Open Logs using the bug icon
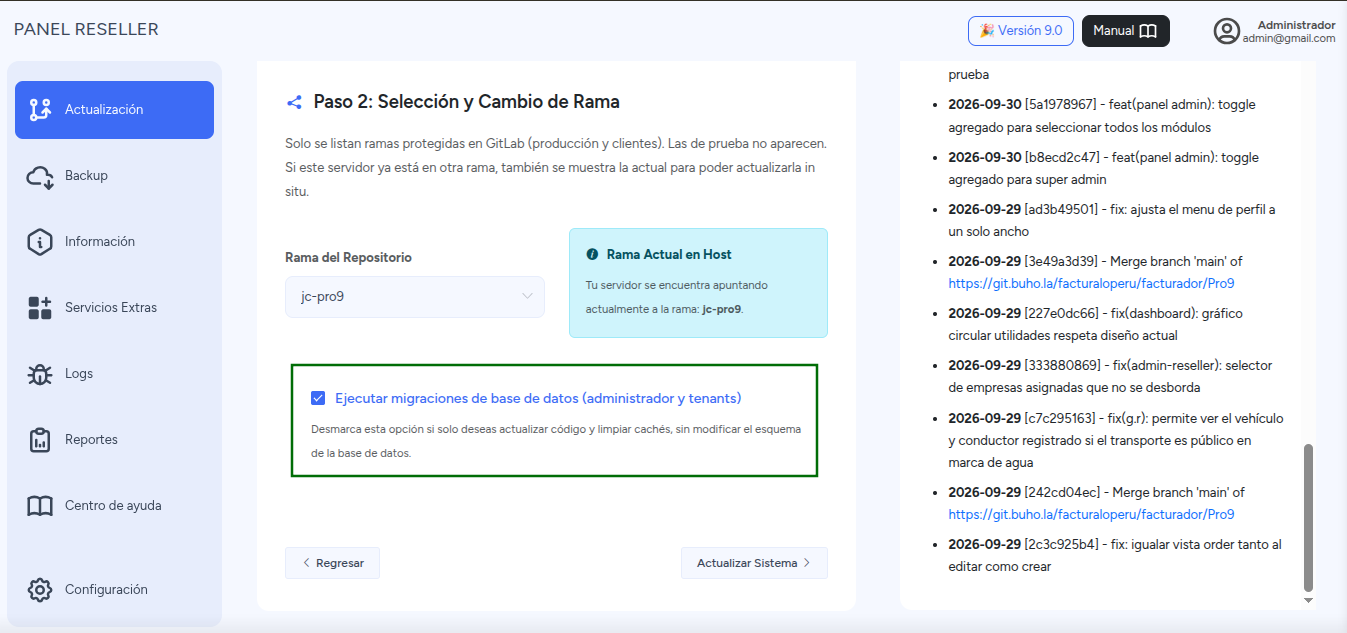Screen dimensions: 1347x633 click(40, 374)
